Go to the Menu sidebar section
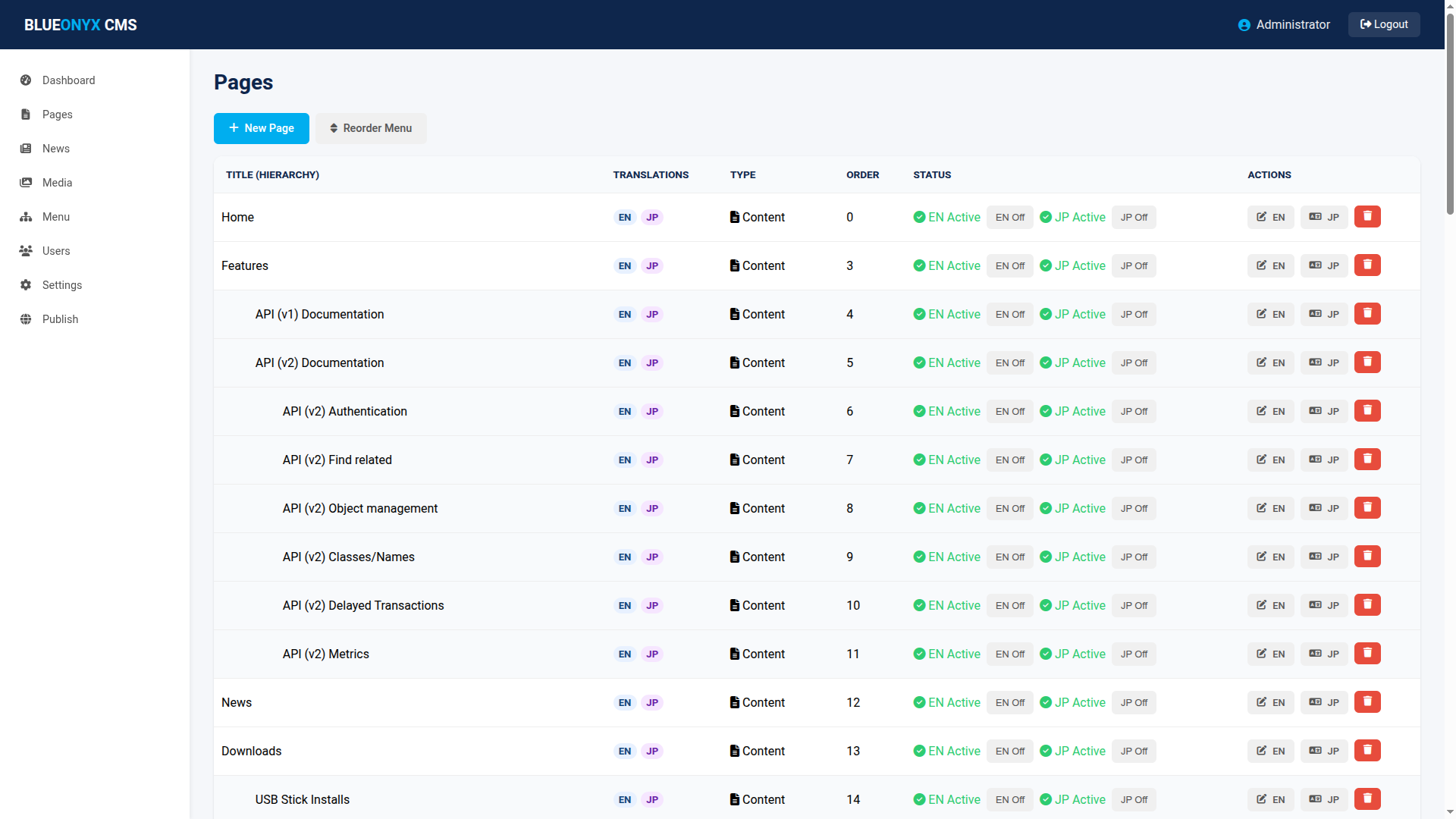The image size is (1456, 819). coord(56,217)
